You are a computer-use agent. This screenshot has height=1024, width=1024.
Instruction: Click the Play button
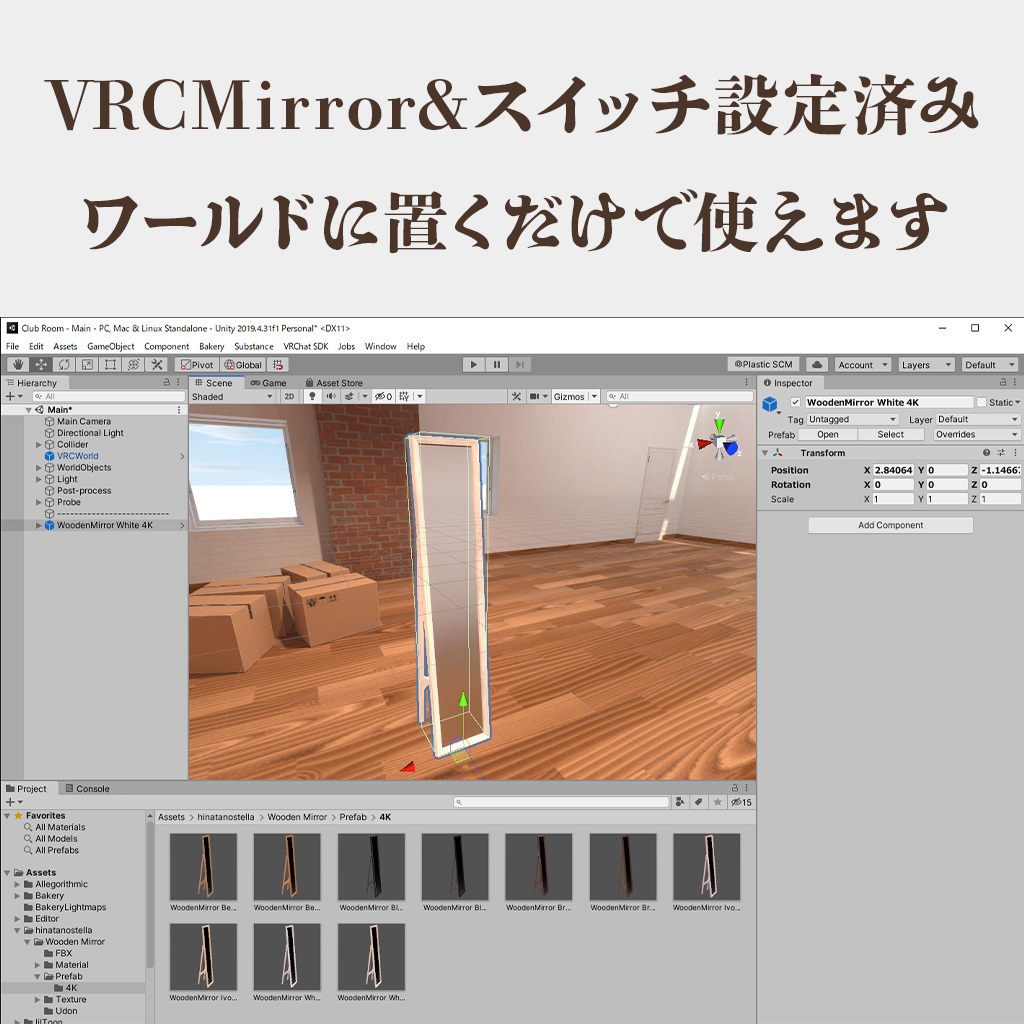point(472,364)
